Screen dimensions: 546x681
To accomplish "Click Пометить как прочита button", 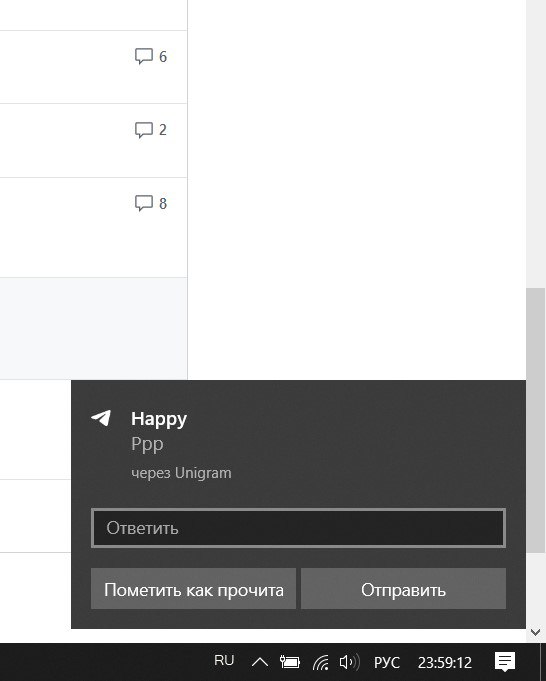I will click(x=193, y=588).
